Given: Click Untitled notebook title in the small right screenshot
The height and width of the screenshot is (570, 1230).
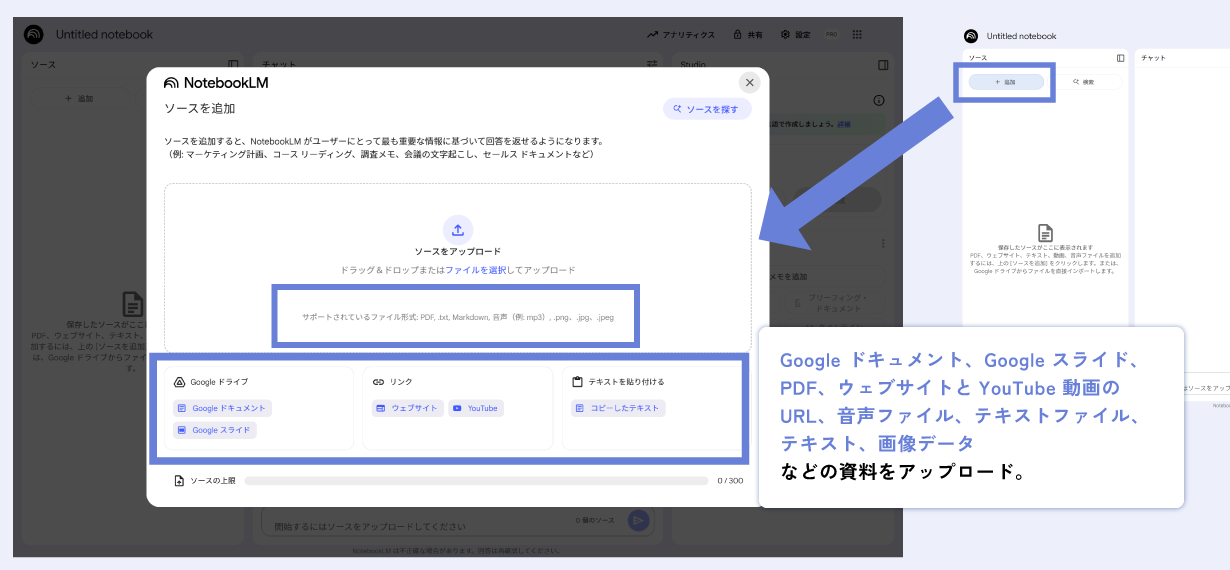Looking at the screenshot, I should point(1021,36).
